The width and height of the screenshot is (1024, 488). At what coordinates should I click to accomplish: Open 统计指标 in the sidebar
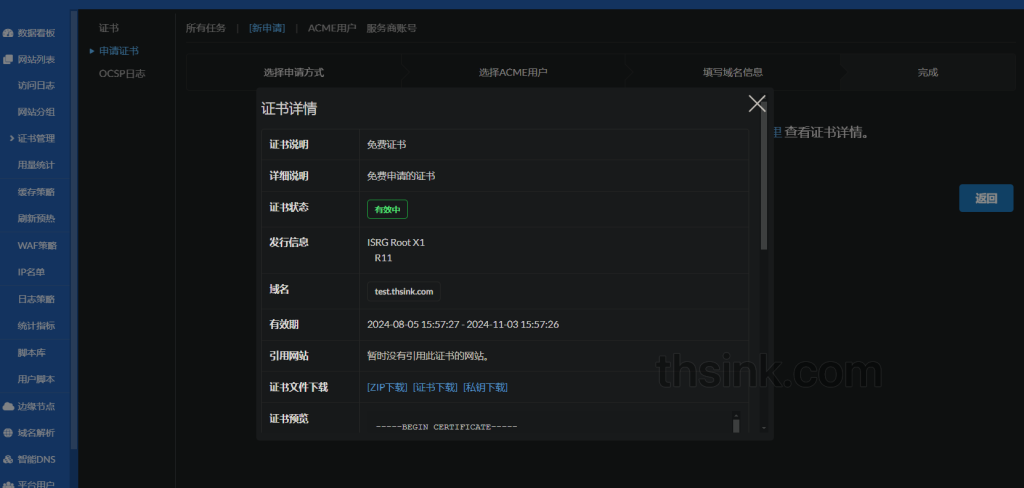coord(36,326)
